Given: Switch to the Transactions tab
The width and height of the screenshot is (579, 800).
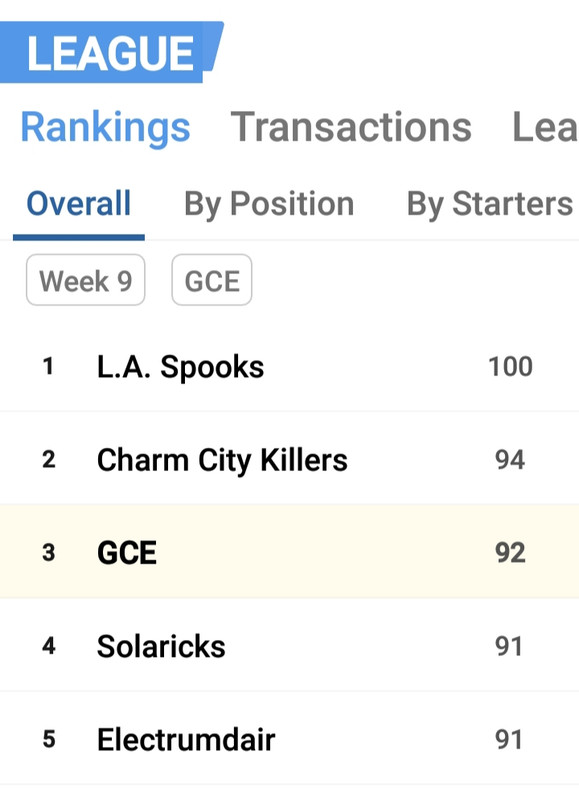Looking at the screenshot, I should click(x=351, y=127).
